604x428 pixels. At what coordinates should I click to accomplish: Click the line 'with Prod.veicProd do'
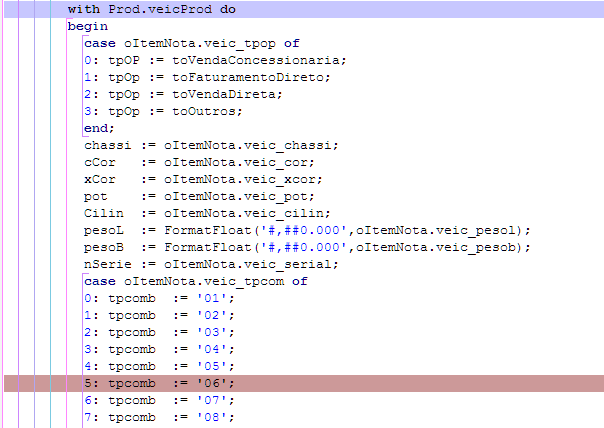(x=152, y=9)
